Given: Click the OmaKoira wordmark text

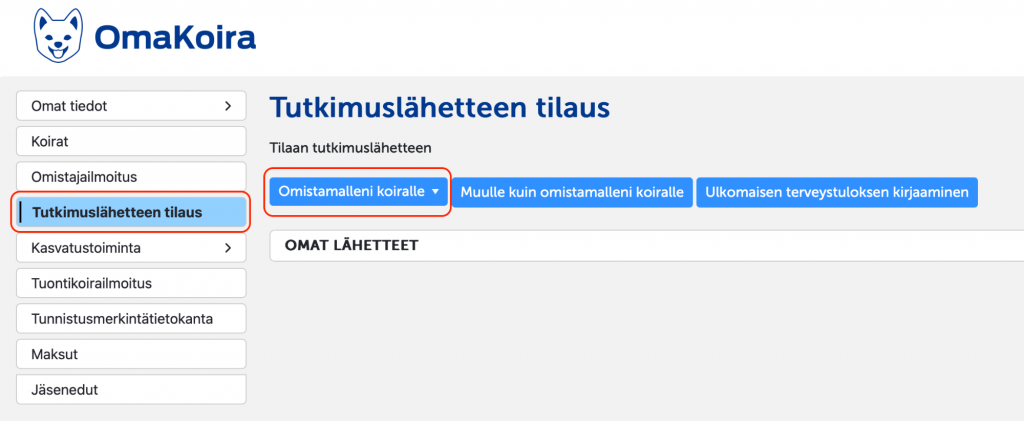Looking at the screenshot, I should point(175,38).
